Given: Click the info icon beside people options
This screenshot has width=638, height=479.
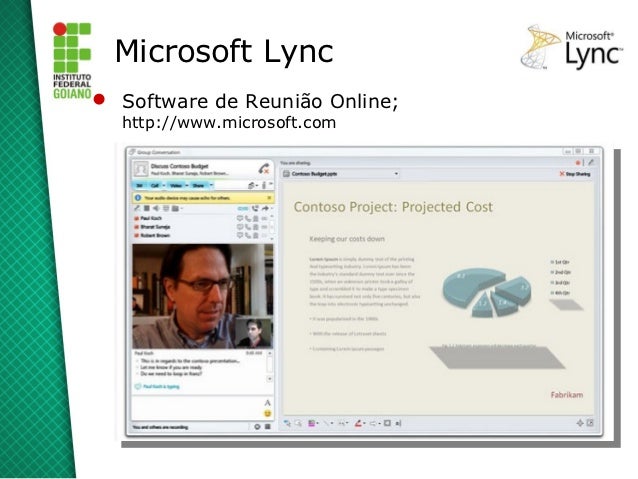Looking at the screenshot, I should [264, 186].
